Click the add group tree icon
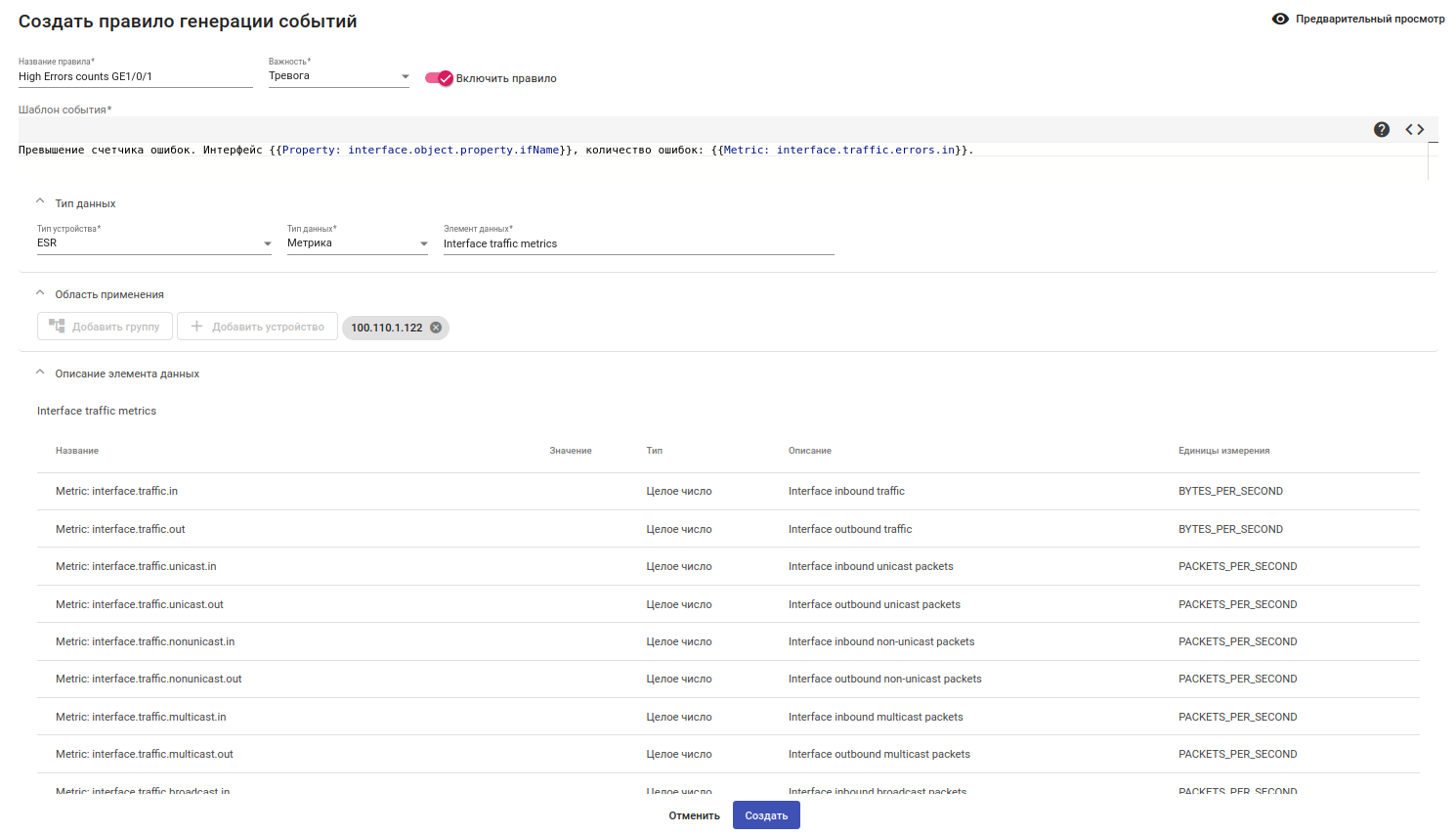The width and height of the screenshot is (1456, 835). tap(57, 327)
